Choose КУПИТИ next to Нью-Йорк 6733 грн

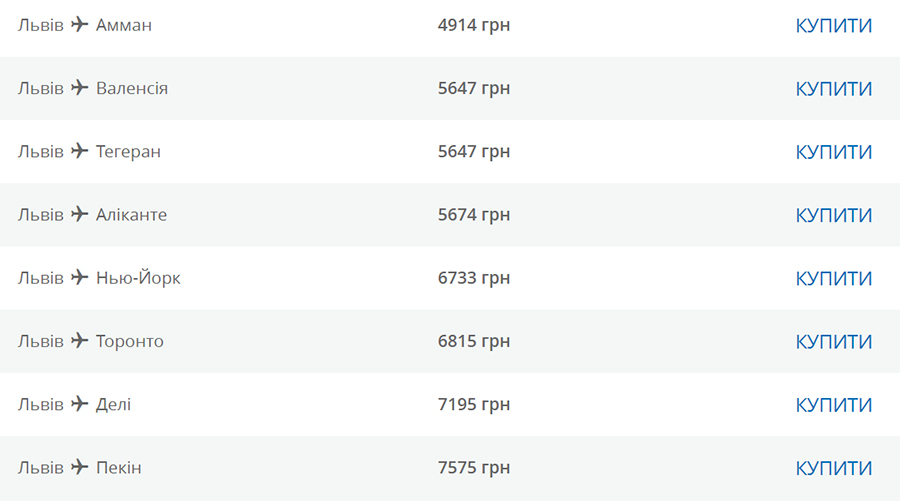tap(833, 278)
